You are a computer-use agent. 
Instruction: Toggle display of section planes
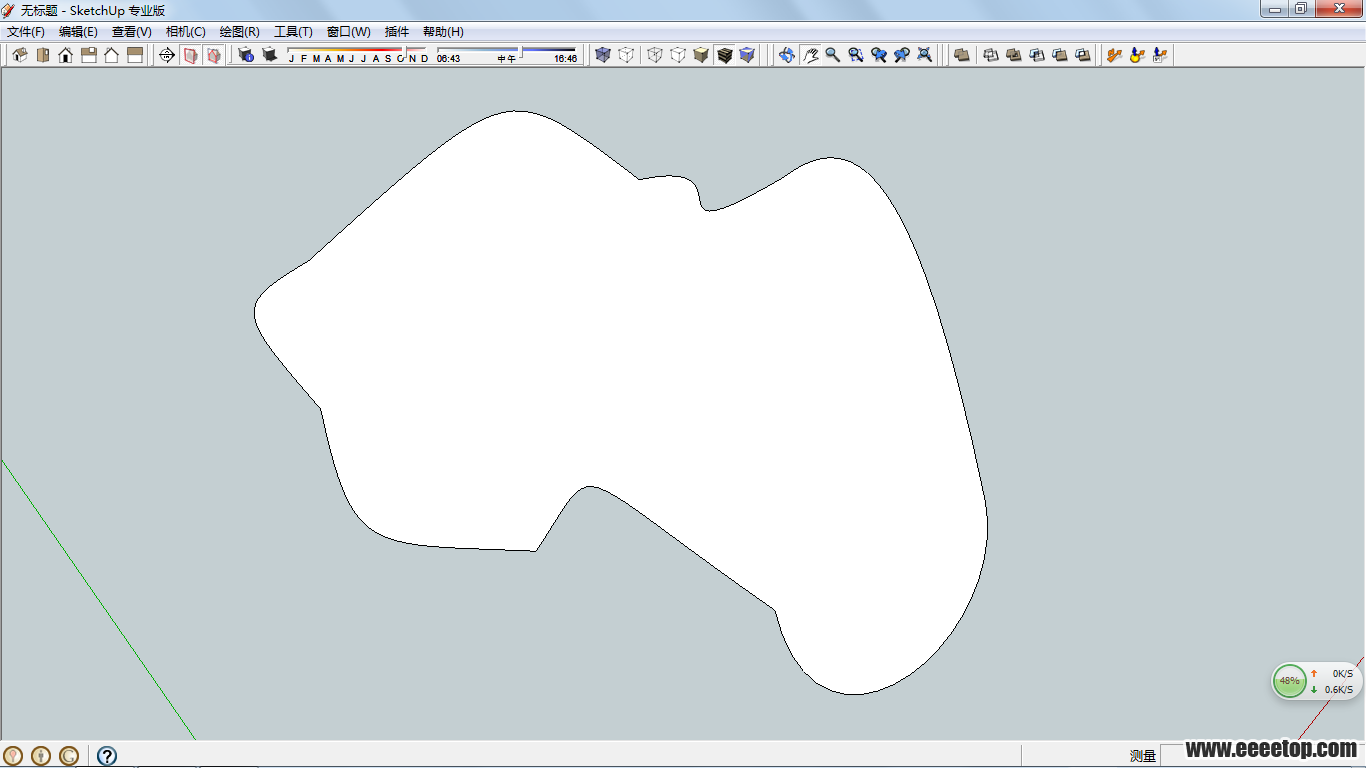(x=190, y=55)
